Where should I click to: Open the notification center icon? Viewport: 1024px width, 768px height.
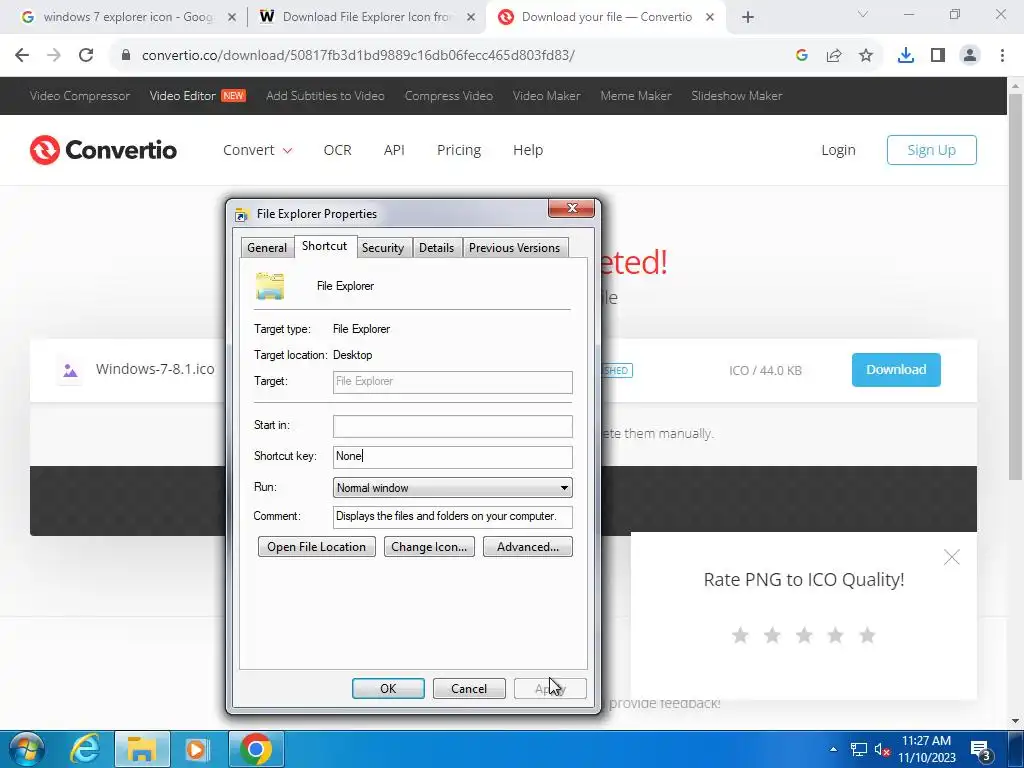click(x=980, y=750)
